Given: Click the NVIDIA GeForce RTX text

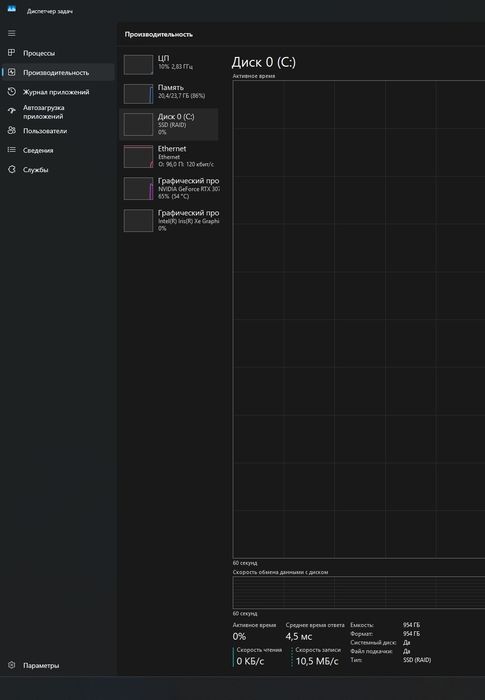Looking at the screenshot, I should tap(188, 189).
